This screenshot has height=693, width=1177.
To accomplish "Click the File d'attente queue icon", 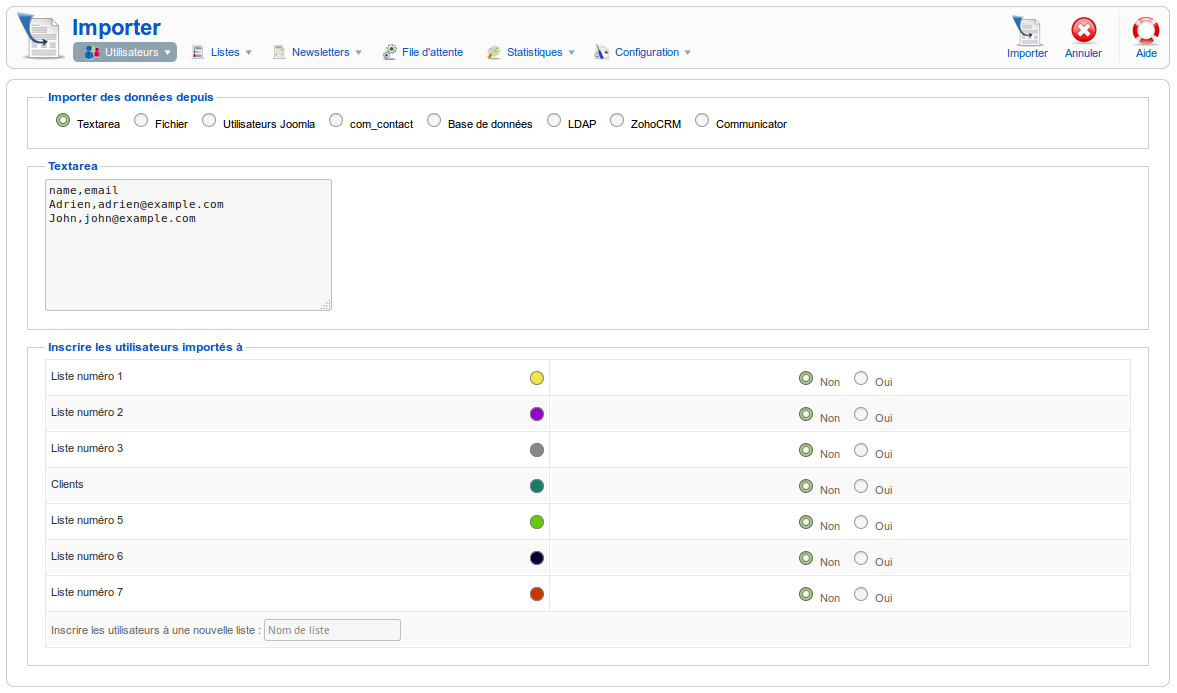I will [390, 52].
